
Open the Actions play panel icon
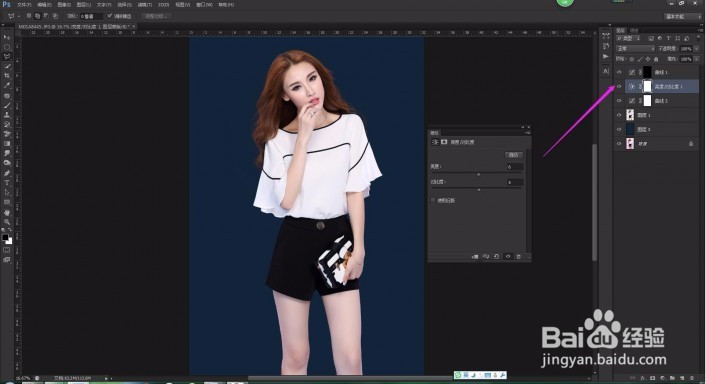coord(606,56)
